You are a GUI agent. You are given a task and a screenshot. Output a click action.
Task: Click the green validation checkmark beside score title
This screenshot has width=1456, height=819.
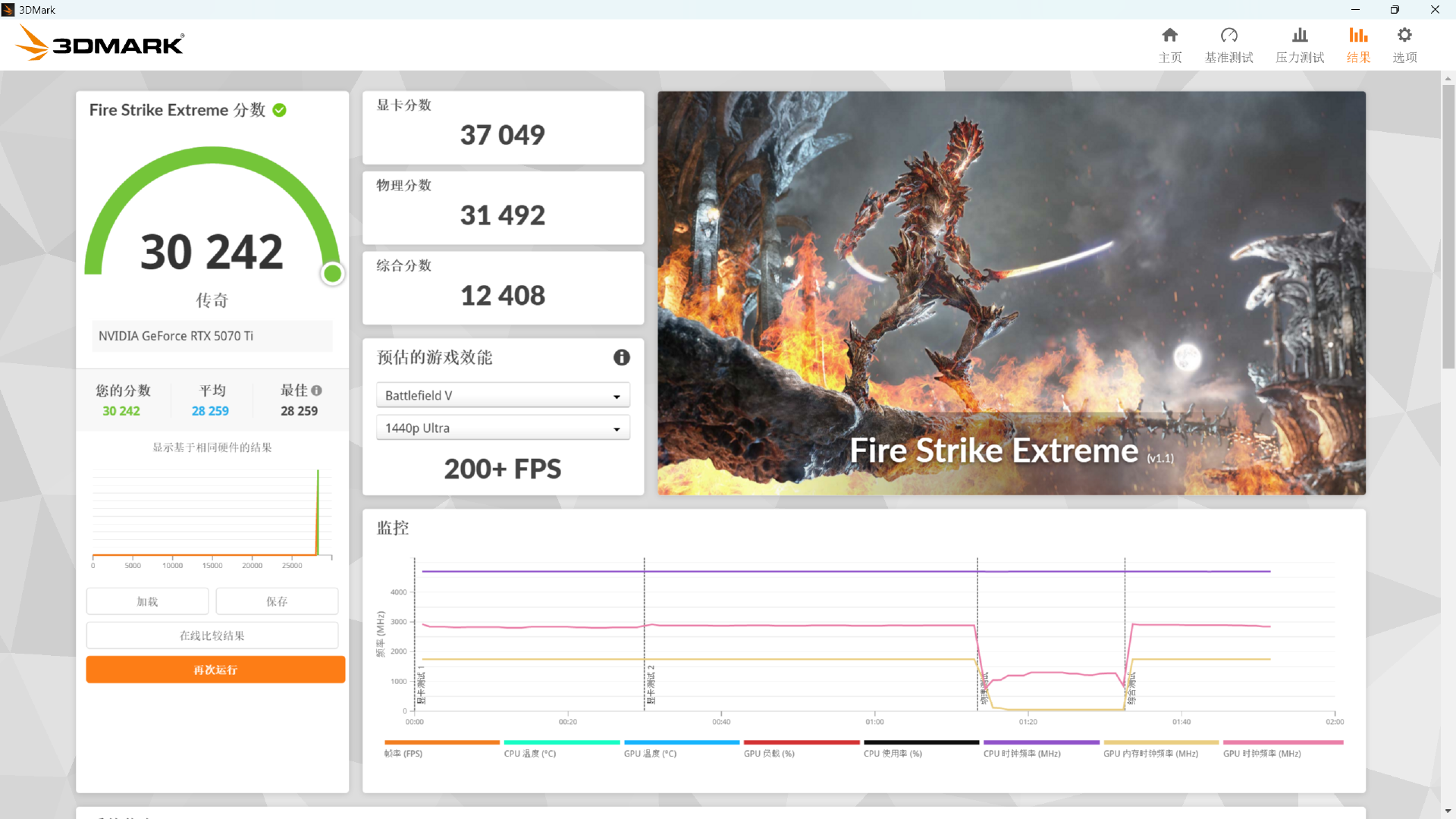click(x=279, y=110)
